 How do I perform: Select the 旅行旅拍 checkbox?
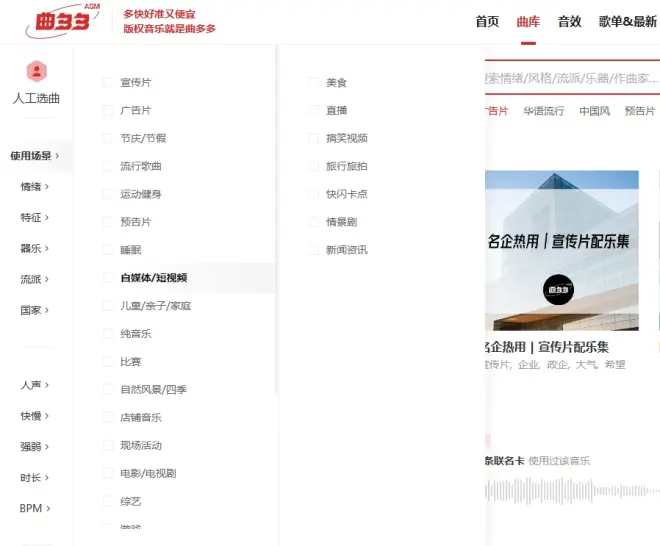(314, 166)
